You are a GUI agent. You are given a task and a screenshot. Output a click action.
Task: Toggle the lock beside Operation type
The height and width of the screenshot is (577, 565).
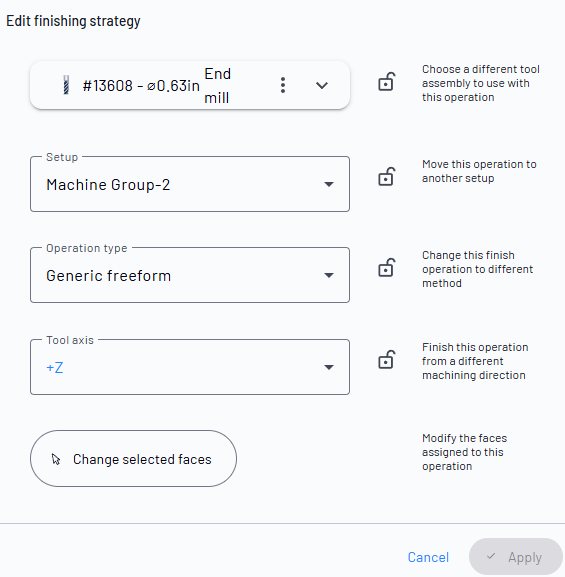click(386, 268)
